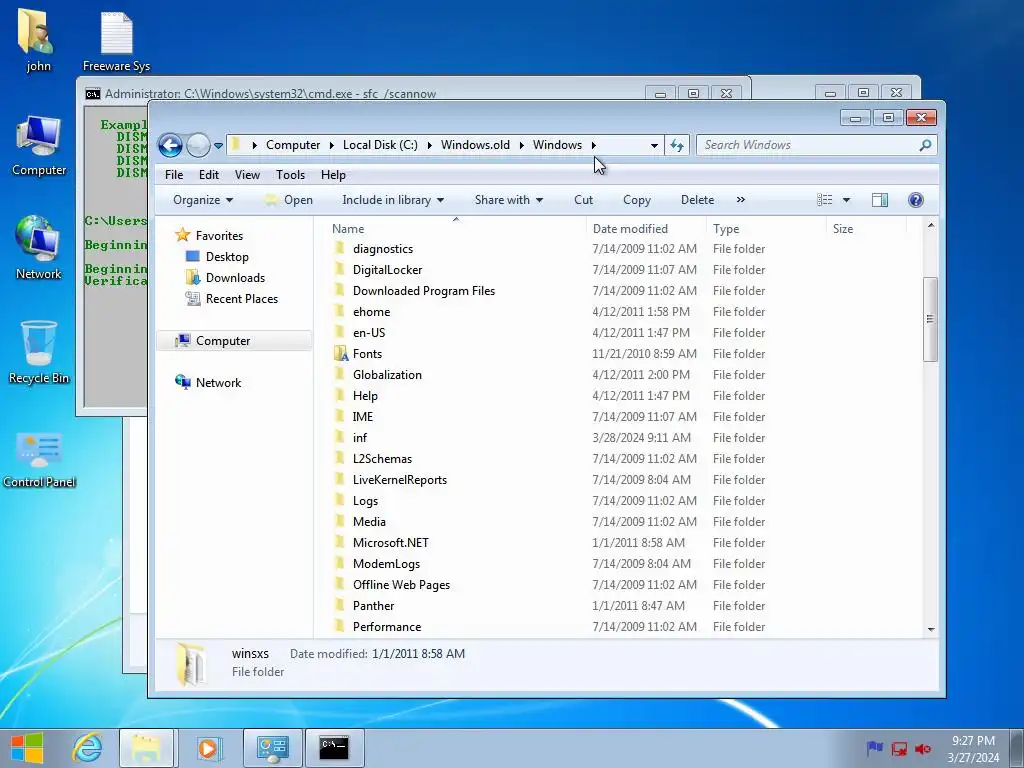The width and height of the screenshot is (1024, 768).
Task: Open the Tools menu
Action: [290, 175]
